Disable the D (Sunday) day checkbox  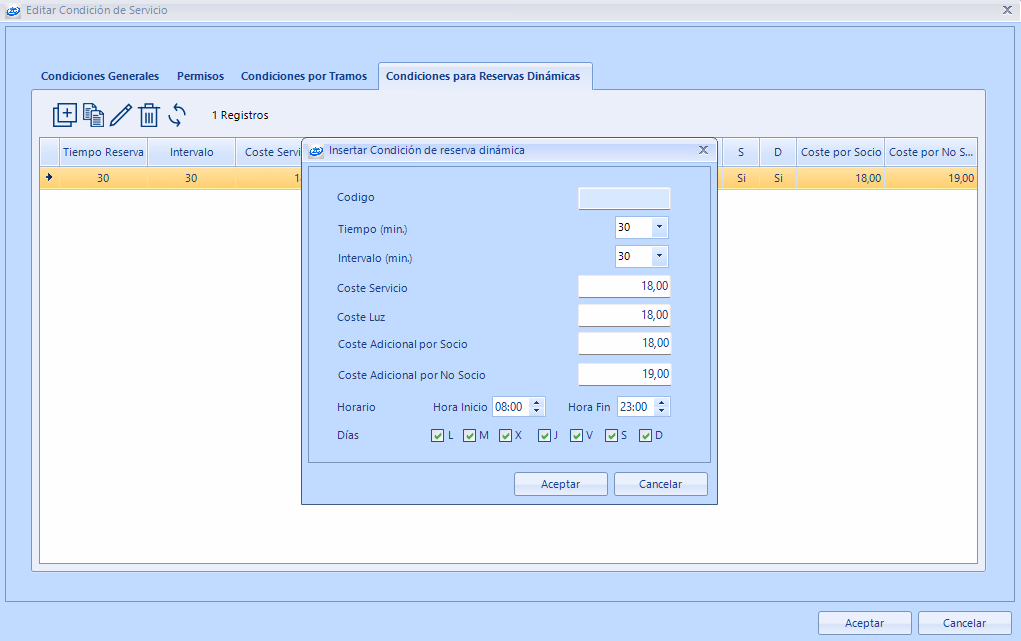coord(646,436)
